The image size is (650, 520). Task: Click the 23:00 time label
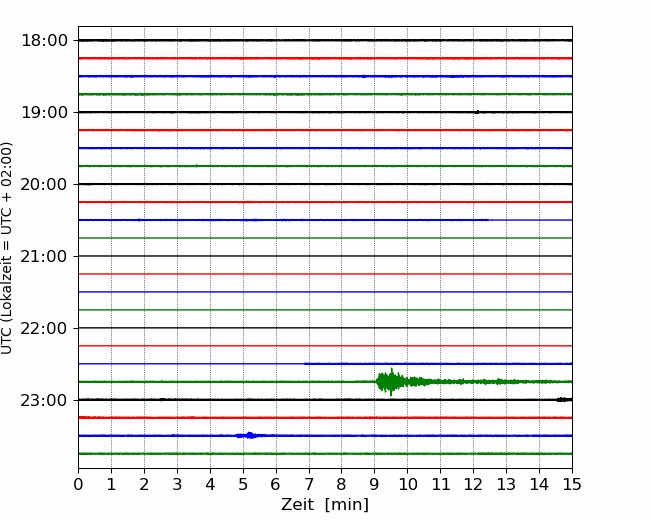[x=44, y=401]
